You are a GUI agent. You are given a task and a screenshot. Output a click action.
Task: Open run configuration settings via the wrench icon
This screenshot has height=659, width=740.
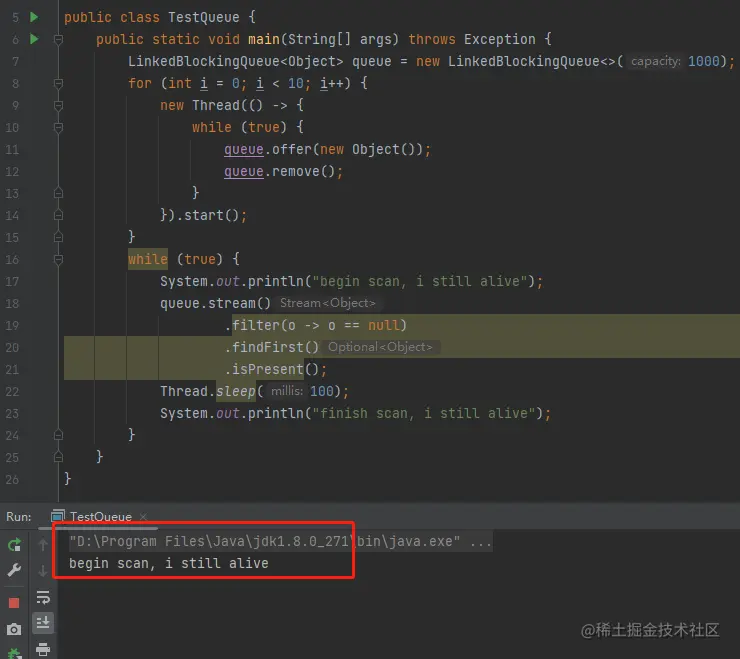[x=14, y=570]
